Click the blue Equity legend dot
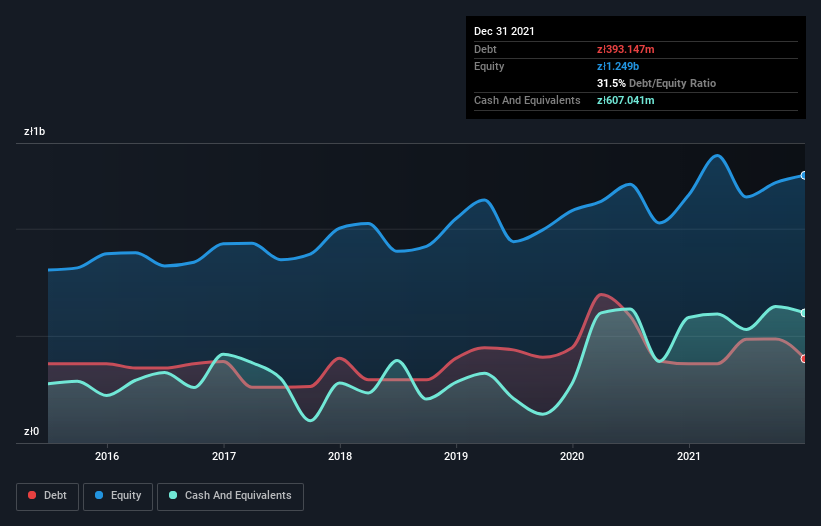This screenshot has height=526, width=821. 99,495
